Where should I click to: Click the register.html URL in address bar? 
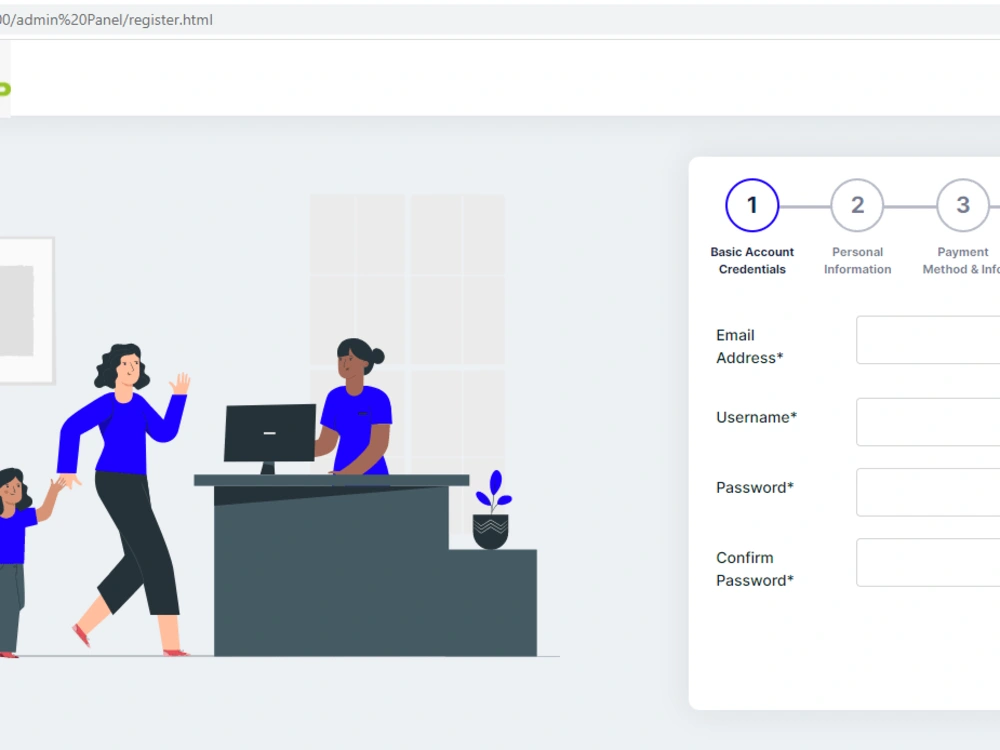[x=107, y=20]
